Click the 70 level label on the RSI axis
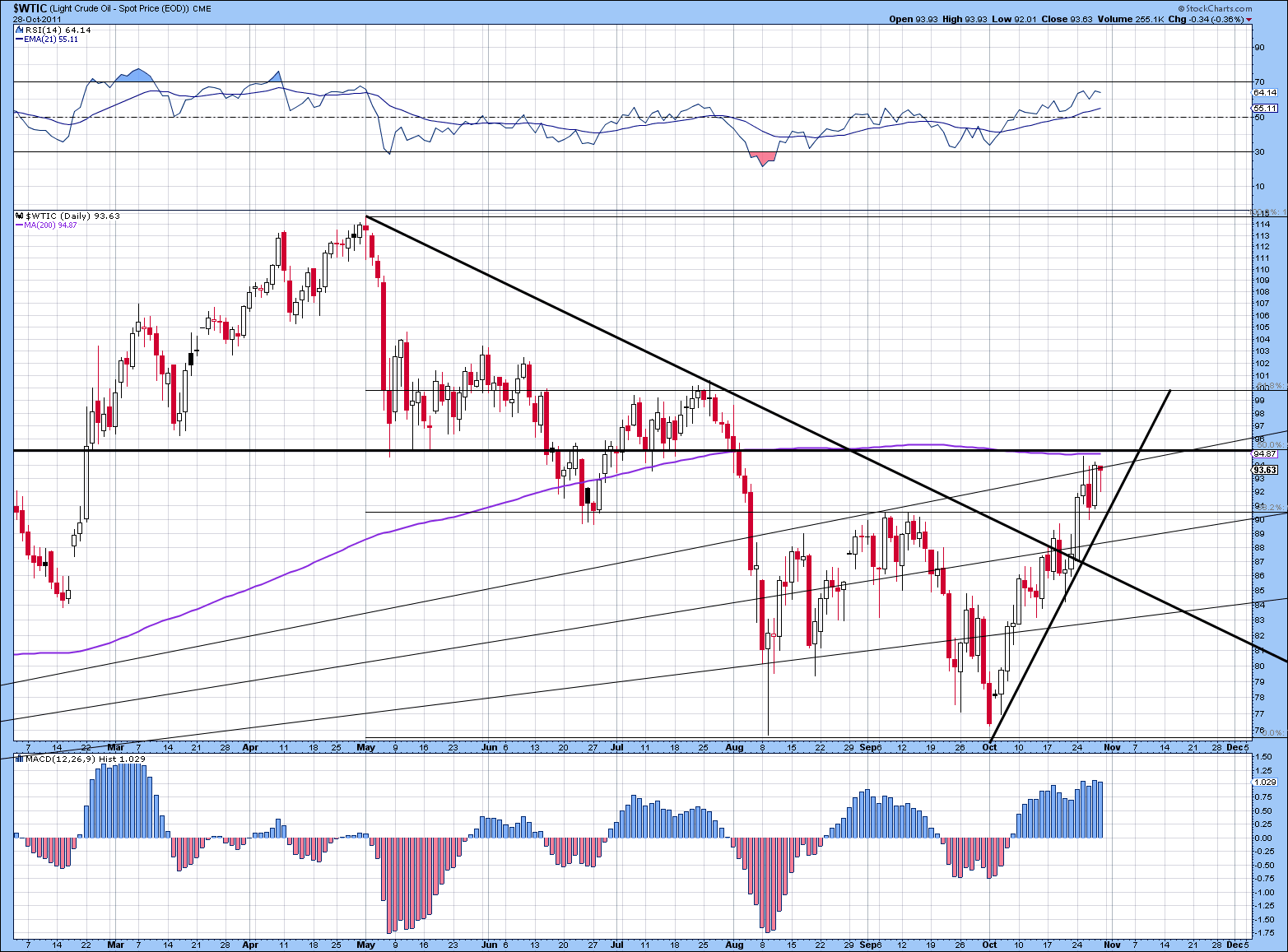1288x952 pixels. tap(1258, 81)
